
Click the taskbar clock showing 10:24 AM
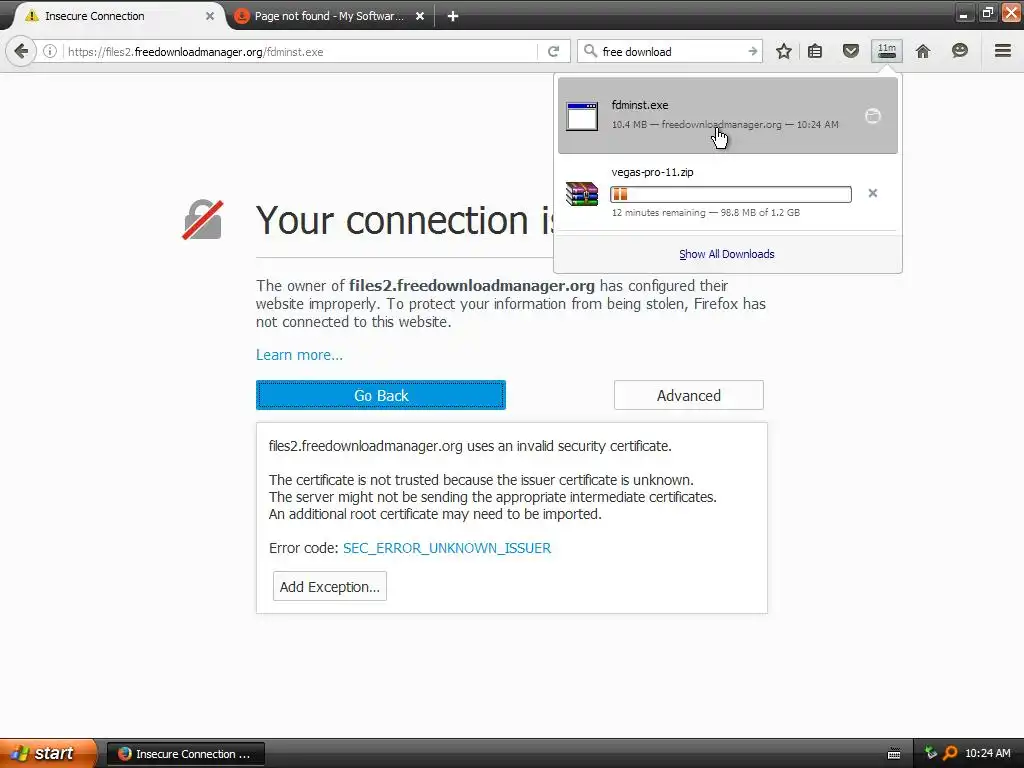(987, 753)
